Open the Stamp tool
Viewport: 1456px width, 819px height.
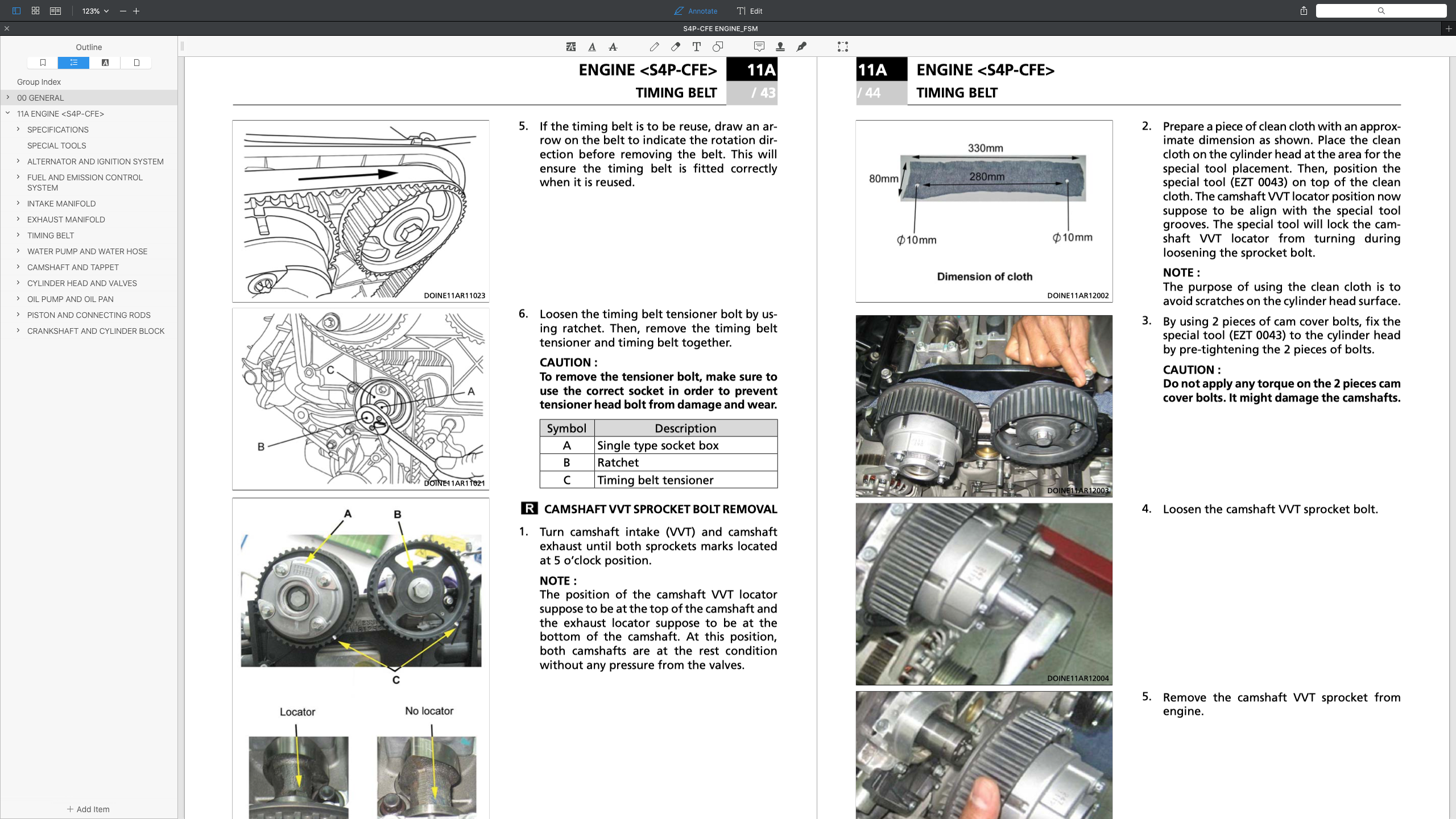pyautogui.click(x=780, y=47)
